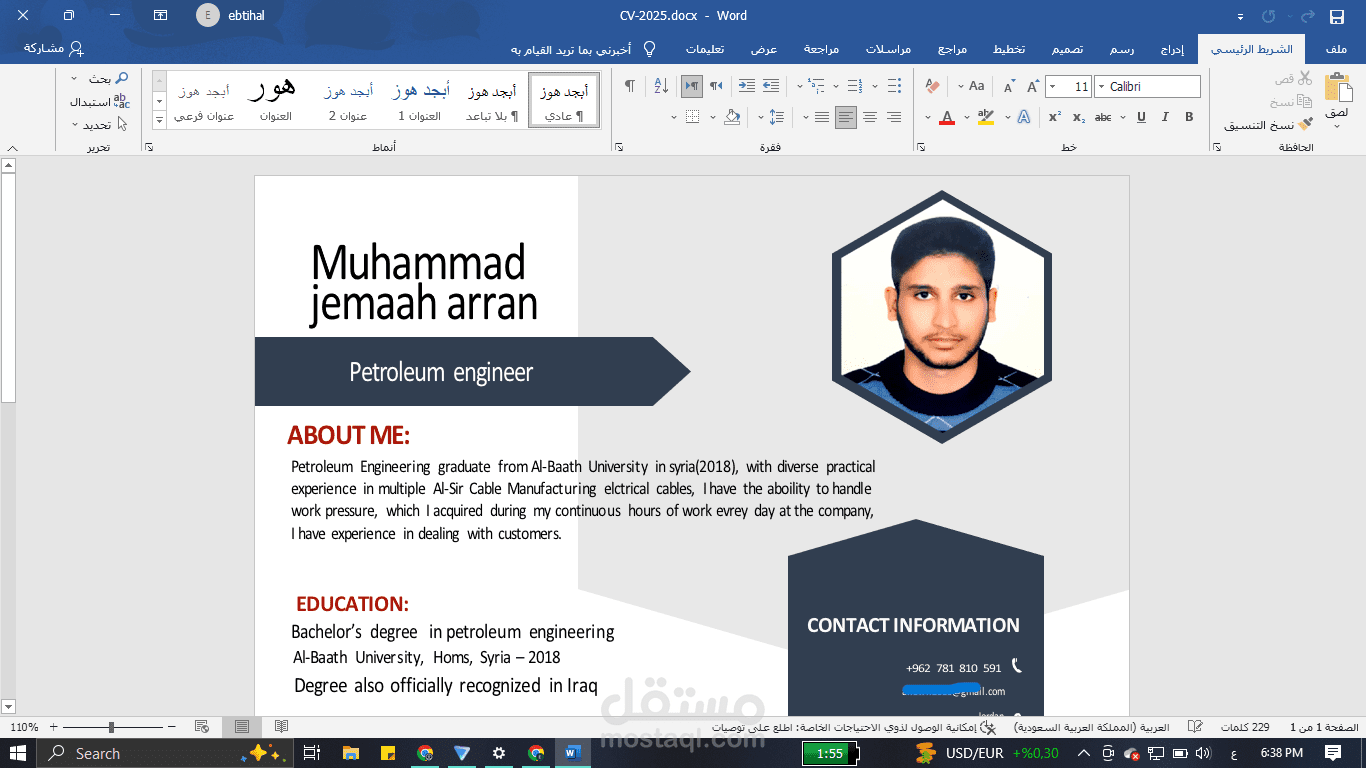
Task: Justify paragraph text
Action: (822, 117)
